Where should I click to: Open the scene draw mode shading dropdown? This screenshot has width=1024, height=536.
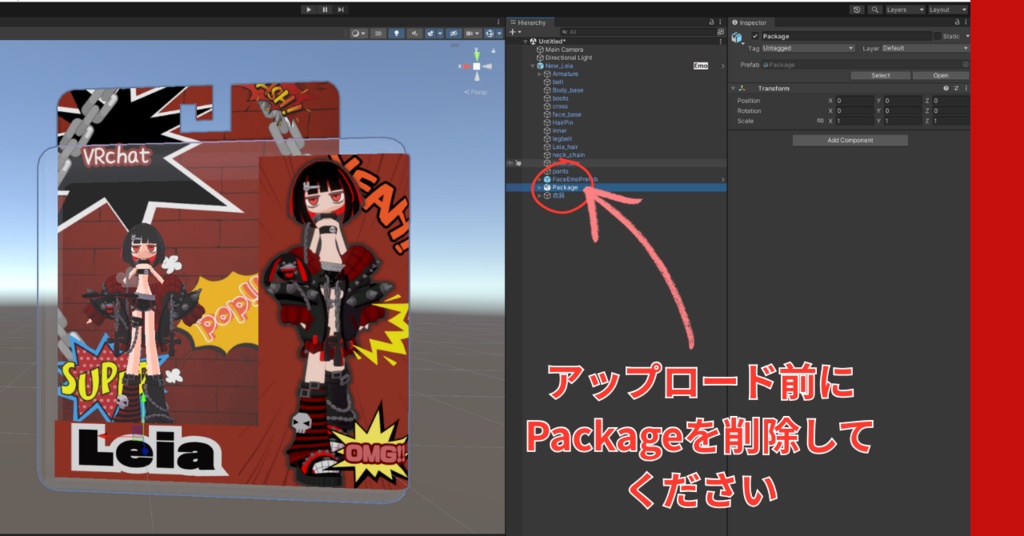(x=358, y=33)
